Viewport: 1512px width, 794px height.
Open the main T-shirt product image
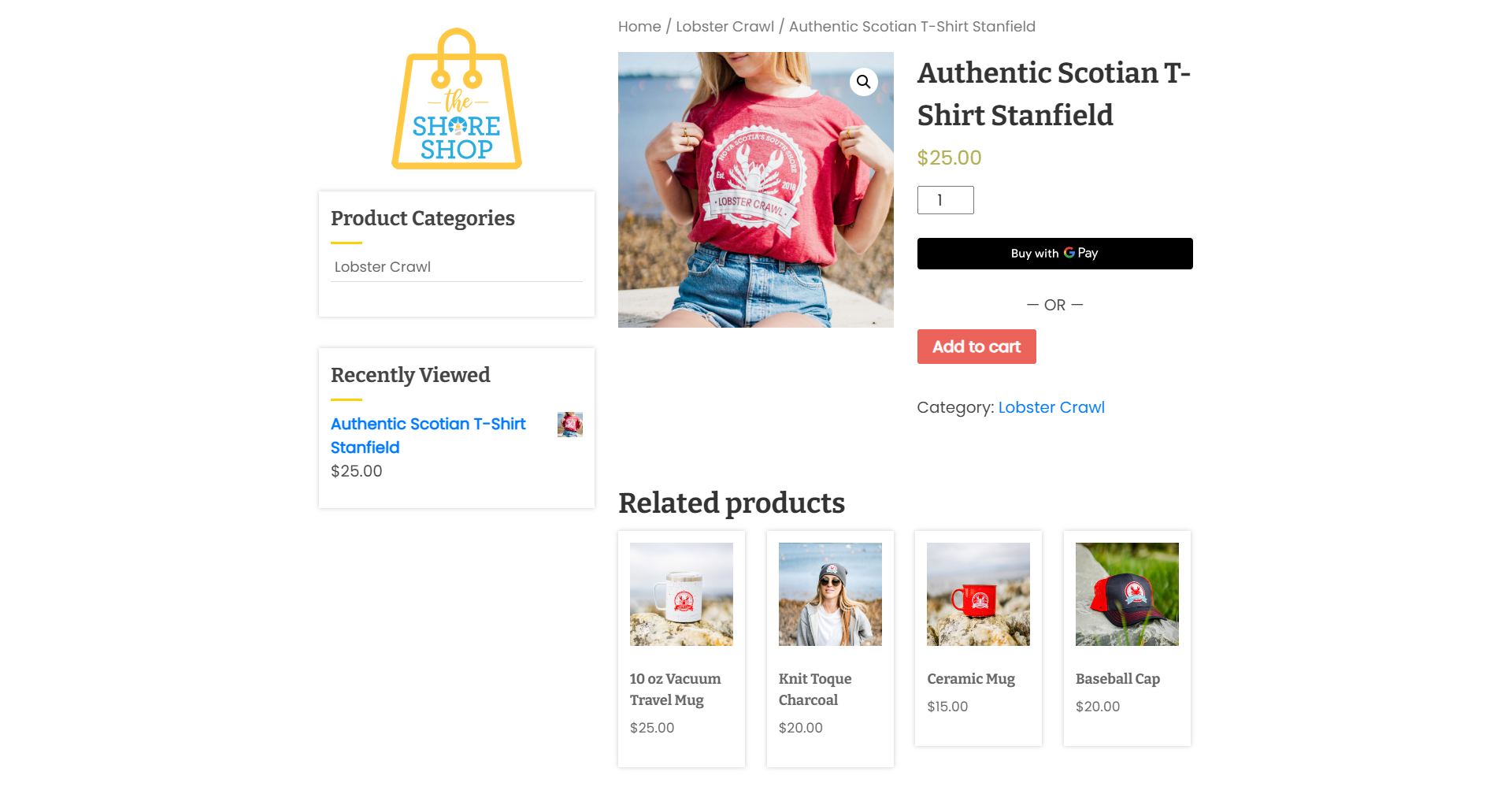tap(756, 190)
